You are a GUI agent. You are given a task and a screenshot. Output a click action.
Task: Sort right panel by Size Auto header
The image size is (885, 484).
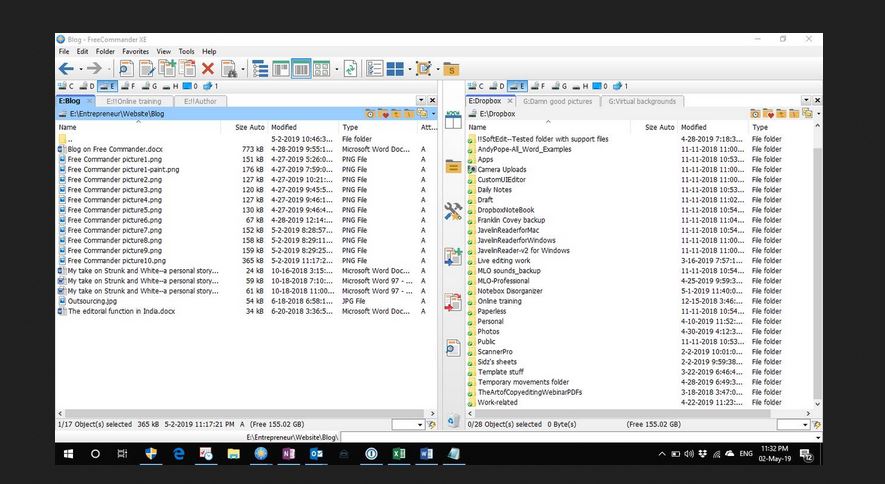click(x=654, y=127)
